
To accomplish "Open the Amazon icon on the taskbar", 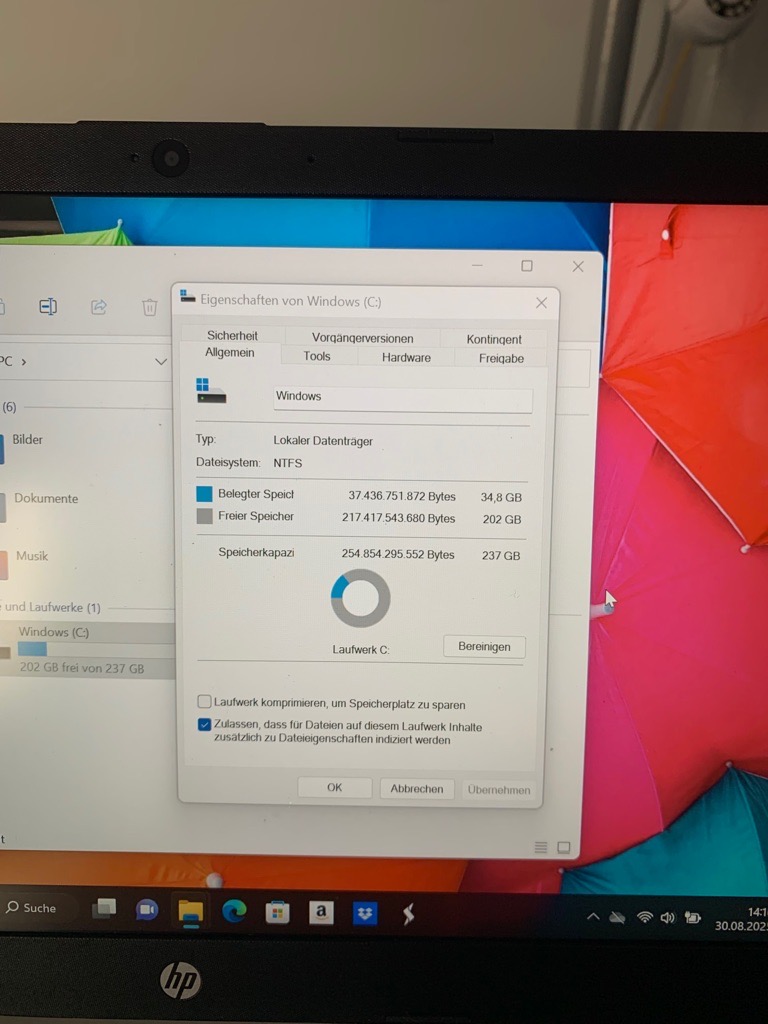I will [321, 912].
